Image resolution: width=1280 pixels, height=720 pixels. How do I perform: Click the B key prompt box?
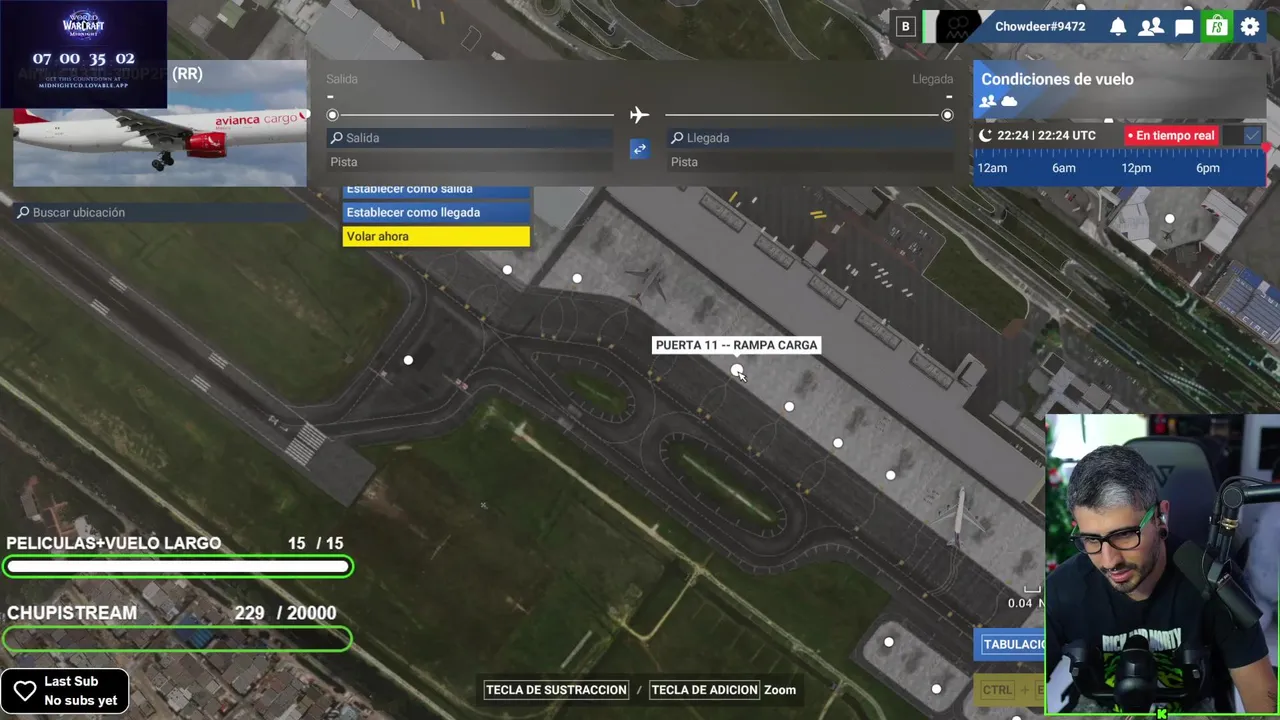coord(905,27)
